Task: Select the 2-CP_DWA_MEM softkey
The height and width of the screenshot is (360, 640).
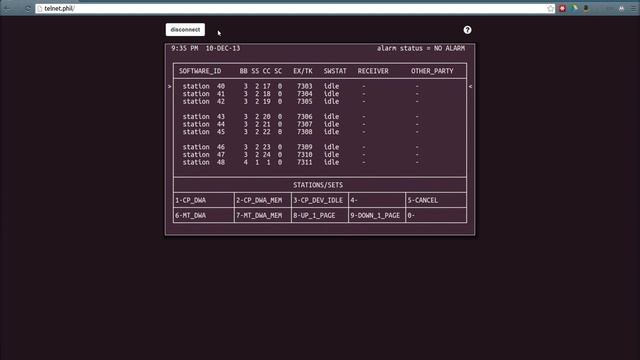Action: [263, 200]
